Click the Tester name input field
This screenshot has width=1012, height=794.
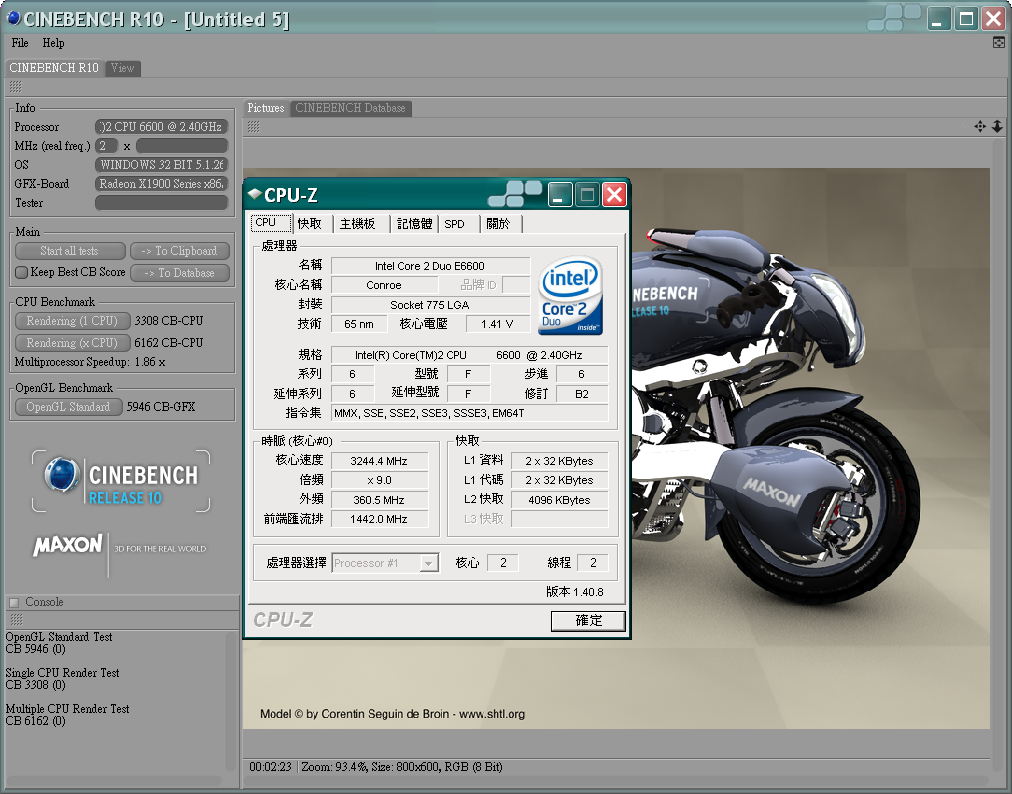pos(162,203)
